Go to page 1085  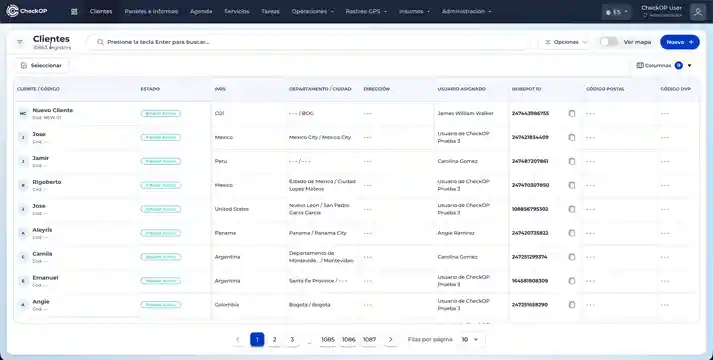[x=328, y=340]
